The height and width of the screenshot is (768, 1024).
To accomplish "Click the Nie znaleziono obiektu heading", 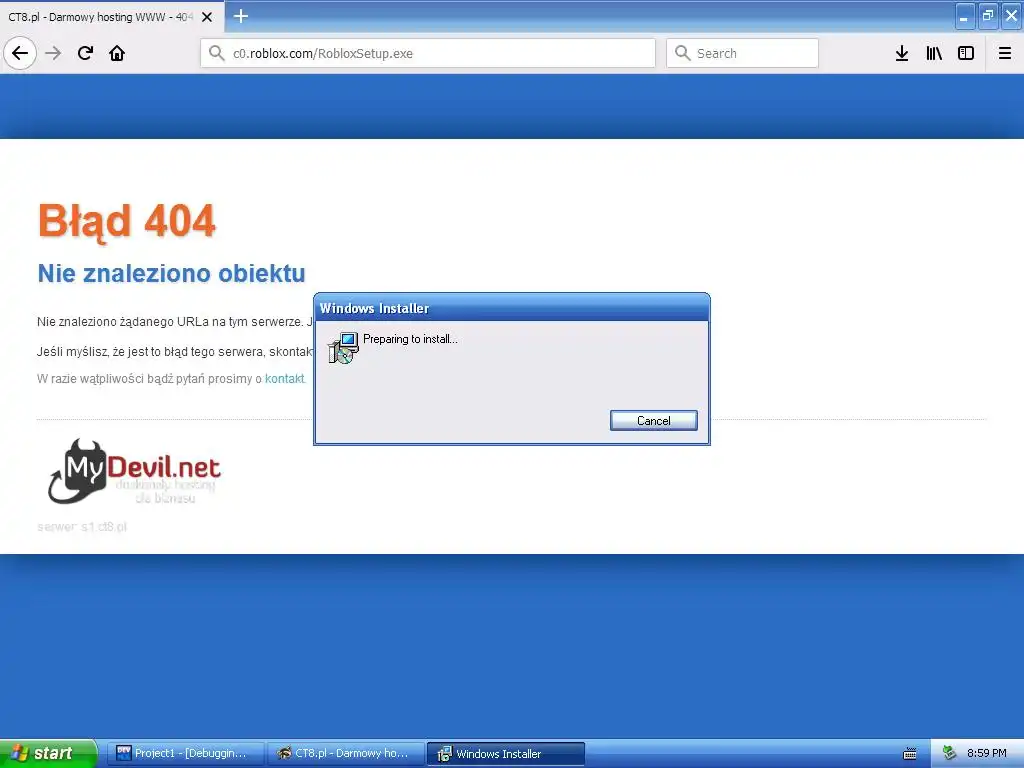I will [171, 273].
